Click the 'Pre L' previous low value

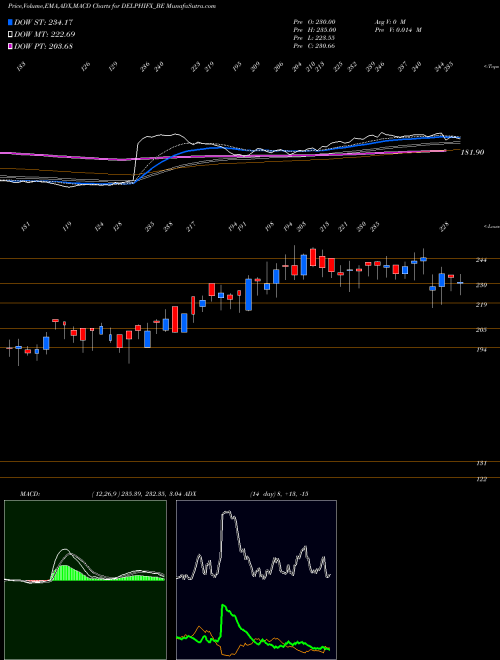(x=314, y=38)
